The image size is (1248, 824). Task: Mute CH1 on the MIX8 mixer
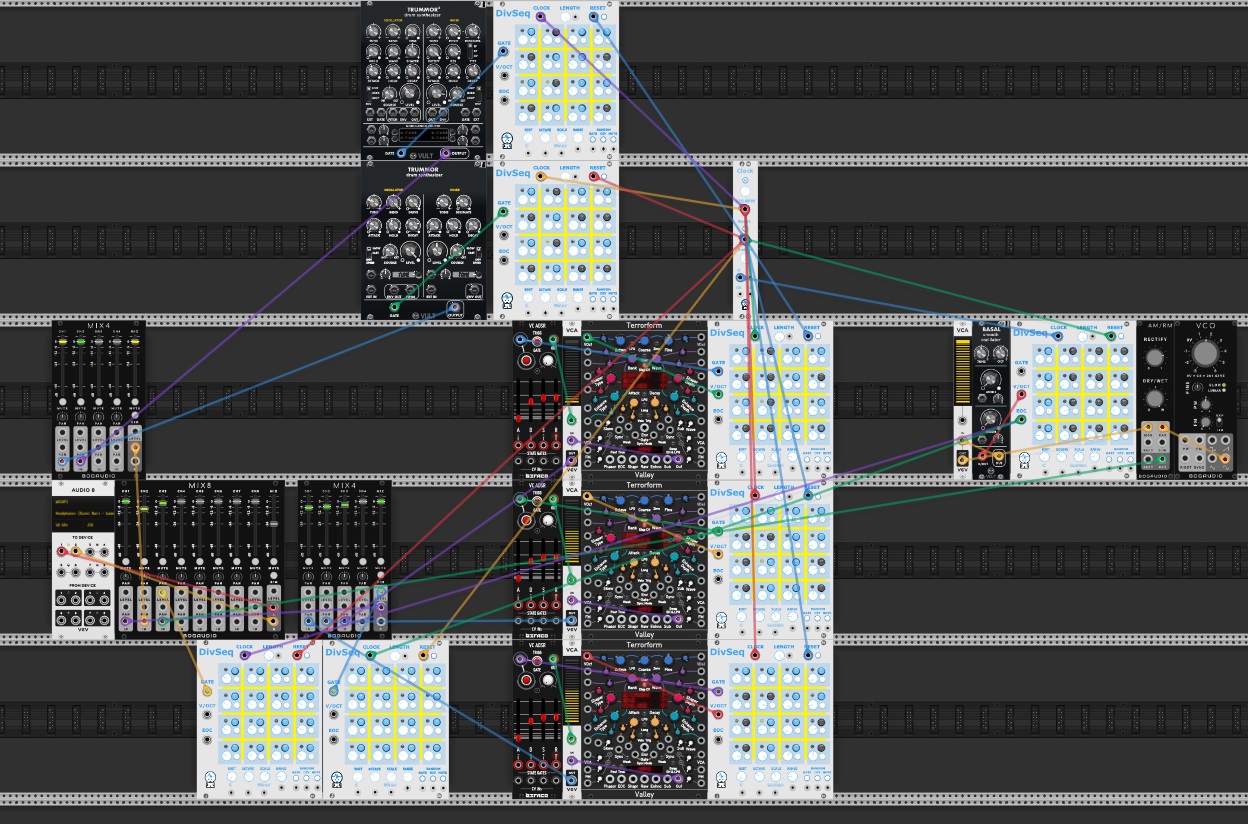click(126, 562)
